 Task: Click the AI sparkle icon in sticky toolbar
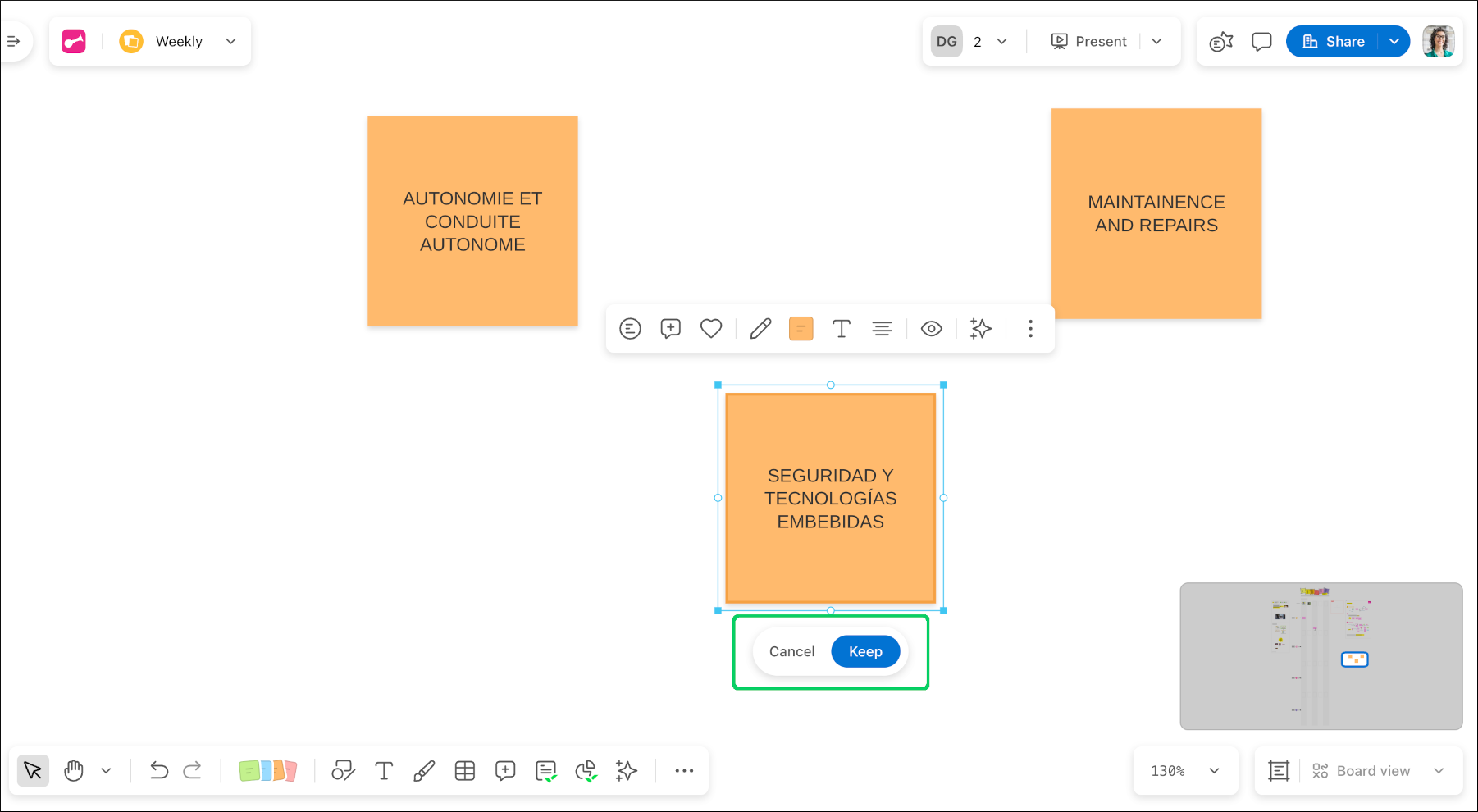coord(981,329)
